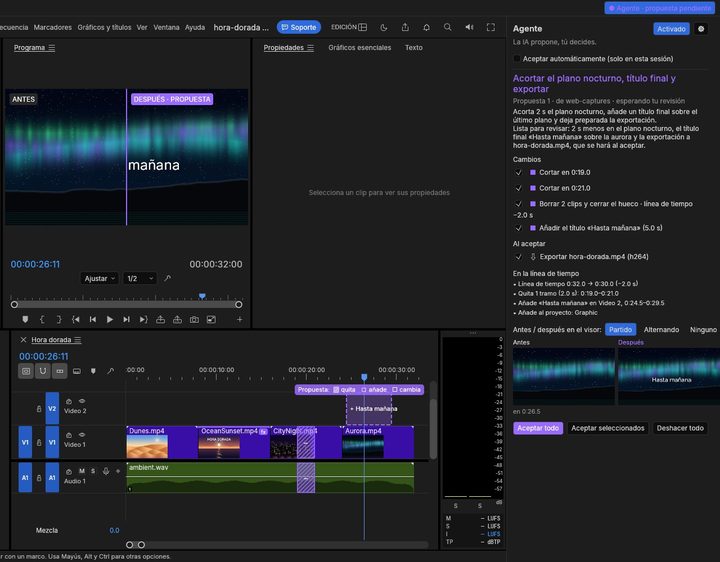This screenshot has height=562, width=720.
Task: Close the Hora dorada sequence tab
Action: pos(23,340)
